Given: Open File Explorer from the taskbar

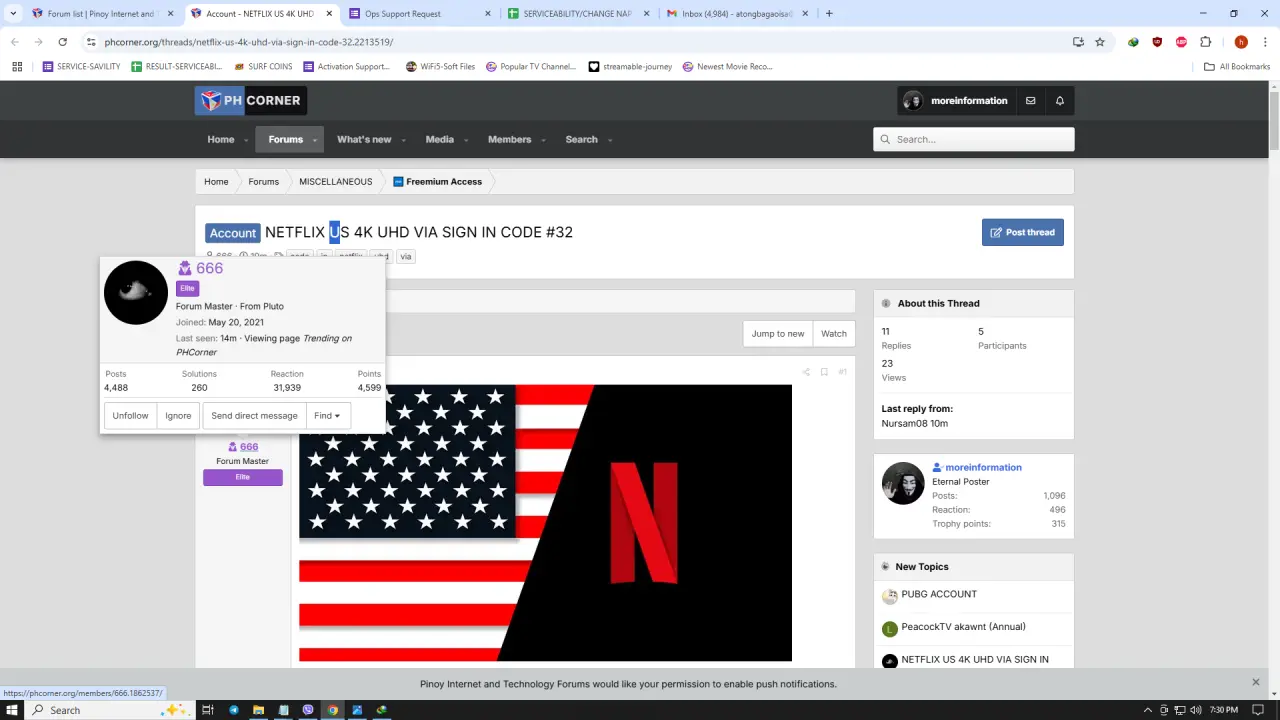Looking at the screenshot, I should click(x=258, y=710).
